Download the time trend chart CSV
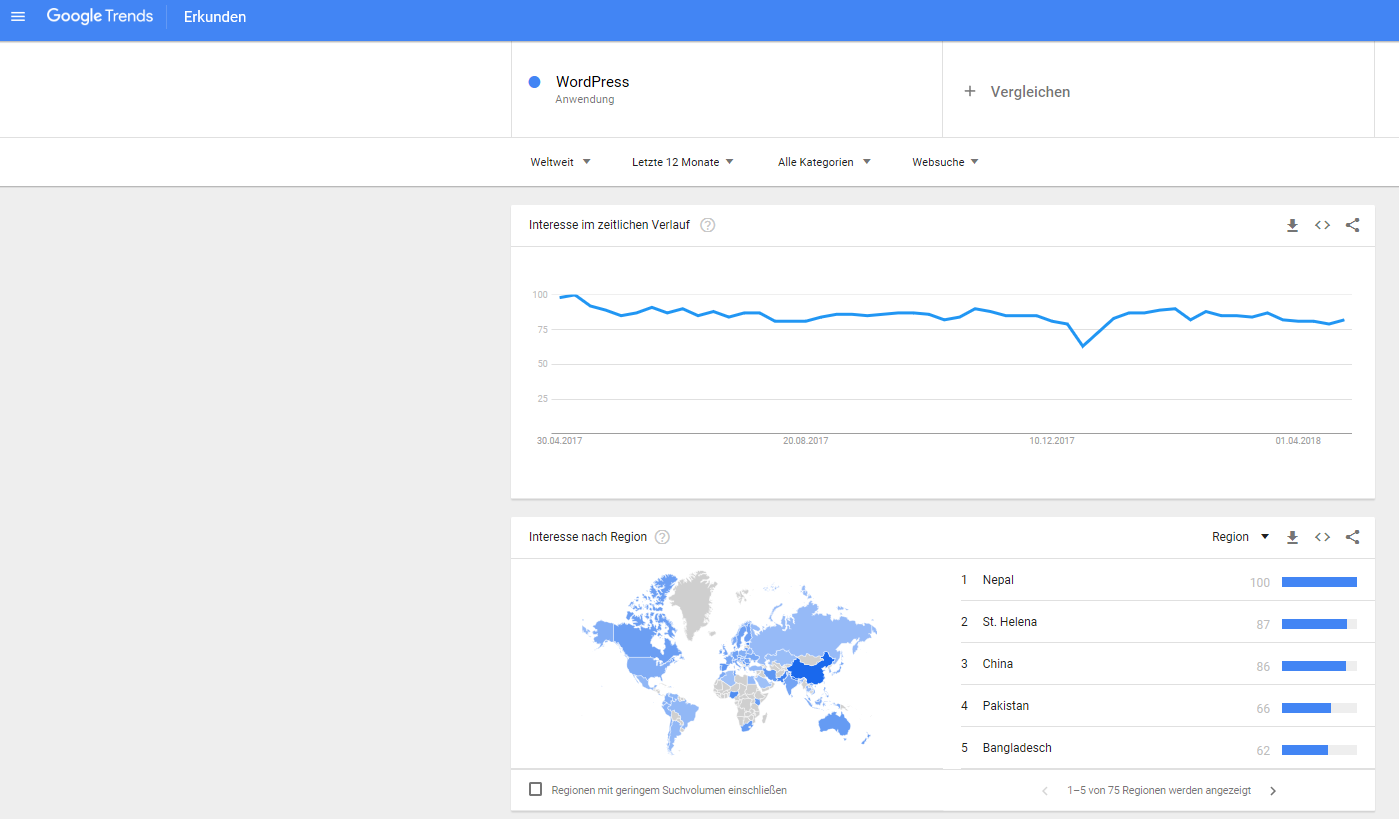Viewport: 1399px width, 819px height. point(1292,226)
